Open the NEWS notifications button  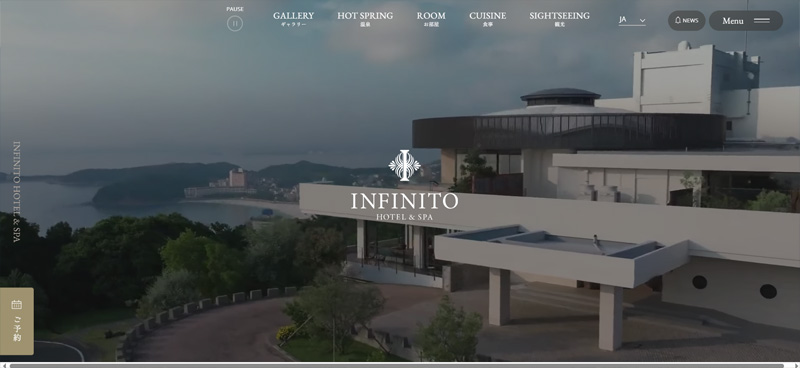[x=686, y=20]
